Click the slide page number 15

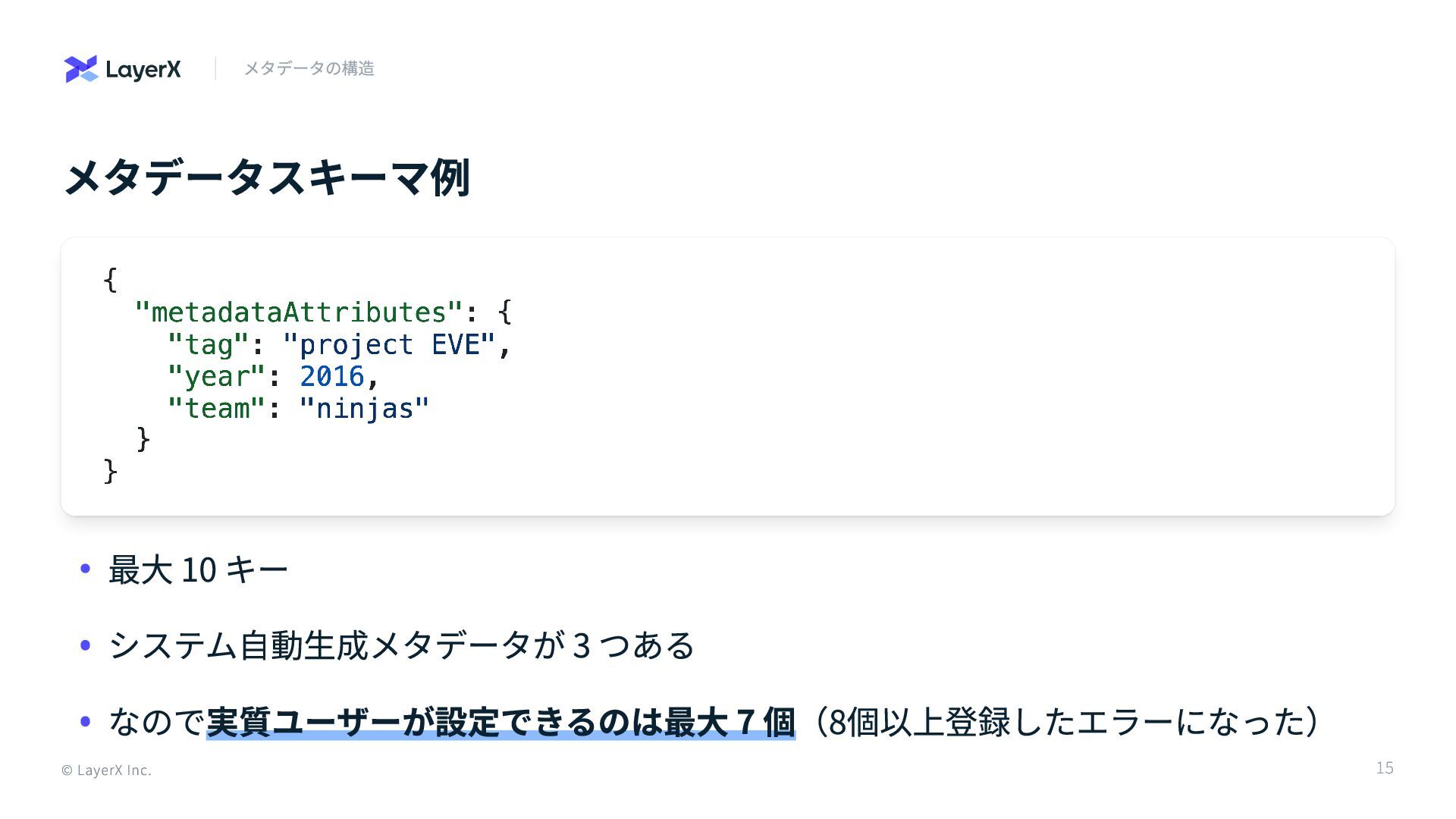coord(1384,768)
